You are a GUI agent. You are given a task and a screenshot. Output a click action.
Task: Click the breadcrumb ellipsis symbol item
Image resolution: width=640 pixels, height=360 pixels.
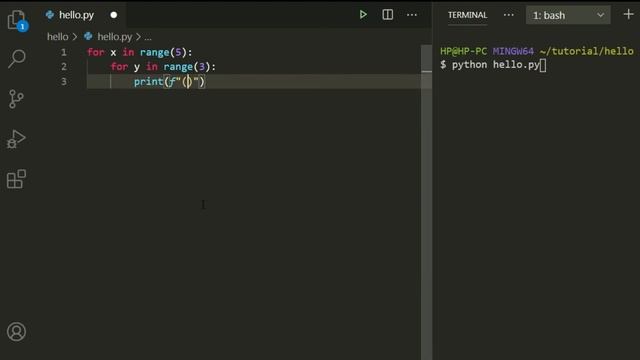coord(148,37)
